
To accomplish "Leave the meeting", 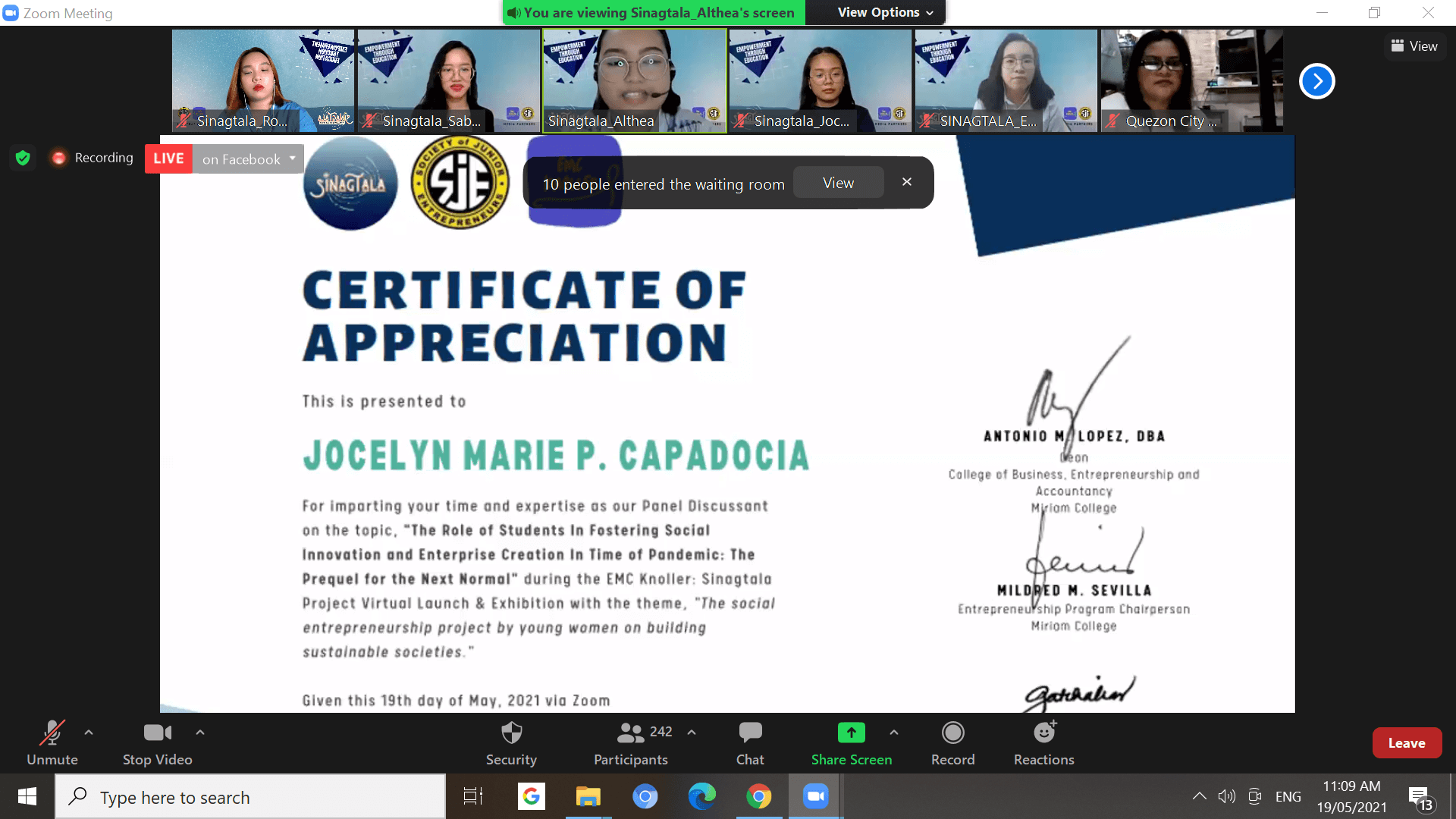I will (x=1407, y=743).
